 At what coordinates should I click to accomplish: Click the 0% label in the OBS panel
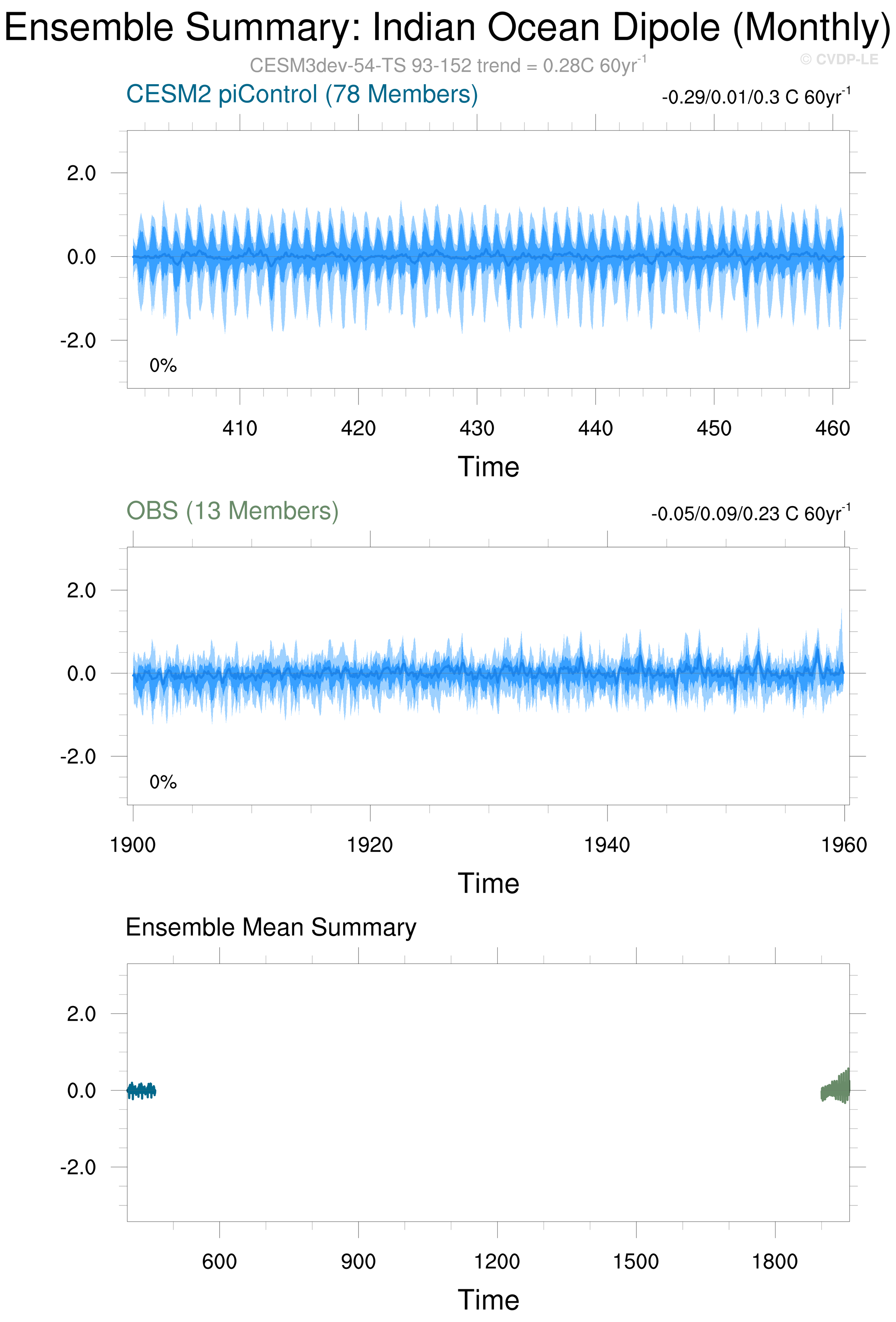163,782
